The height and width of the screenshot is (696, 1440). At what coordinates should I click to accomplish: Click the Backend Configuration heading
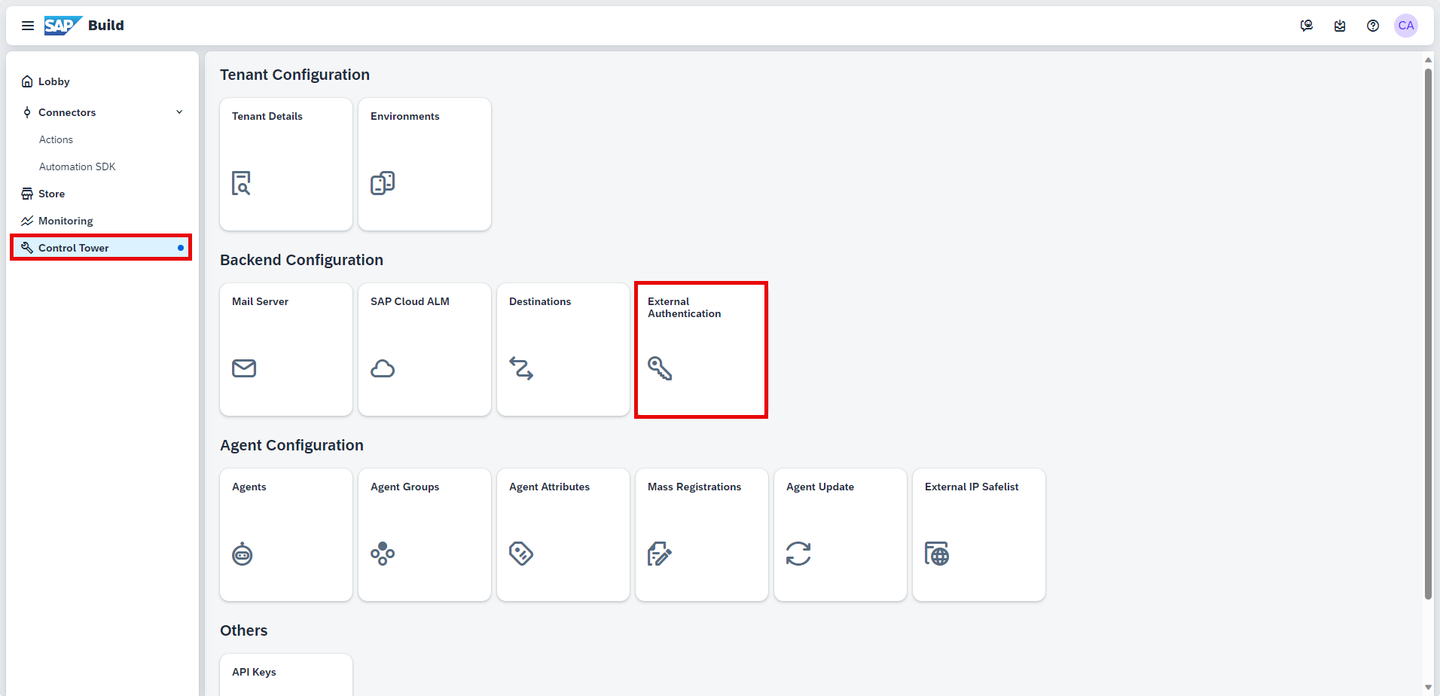(302, 260)
